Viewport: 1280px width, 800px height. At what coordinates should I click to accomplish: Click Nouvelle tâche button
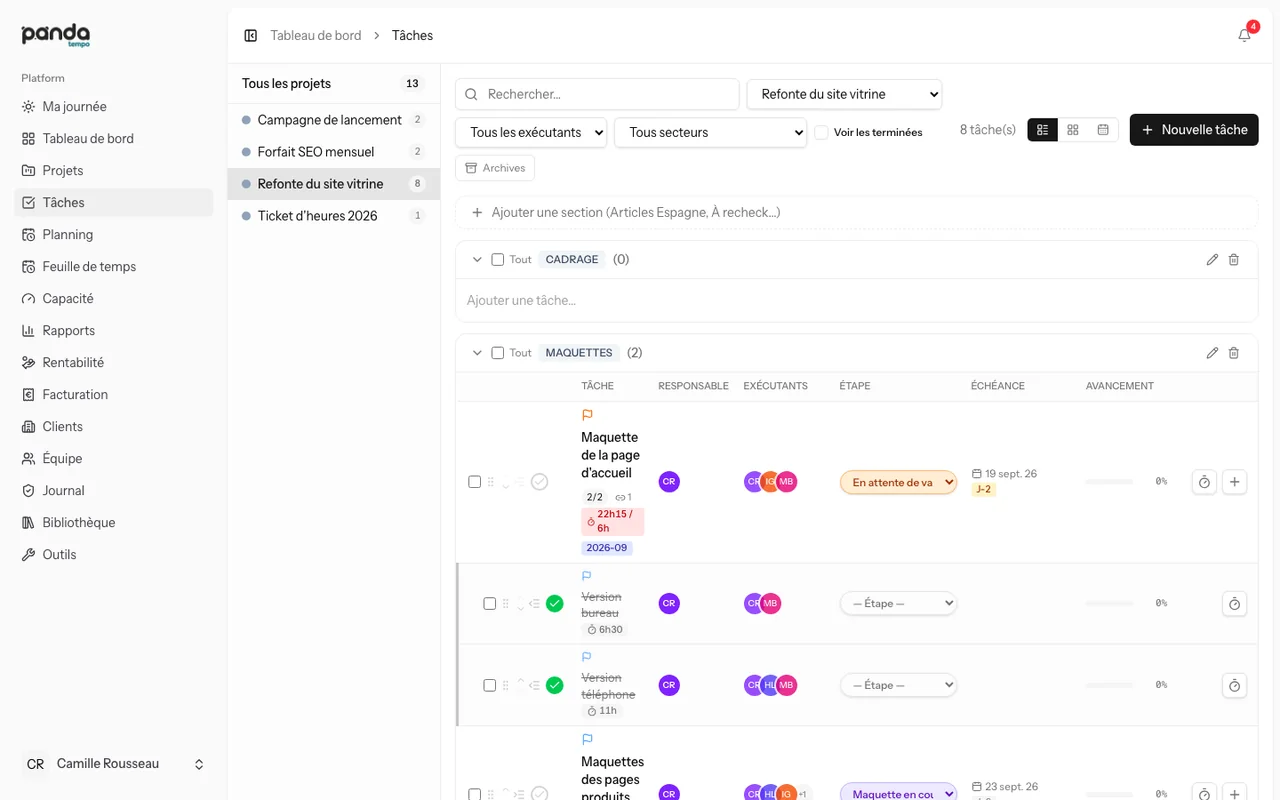(1194, 130)
